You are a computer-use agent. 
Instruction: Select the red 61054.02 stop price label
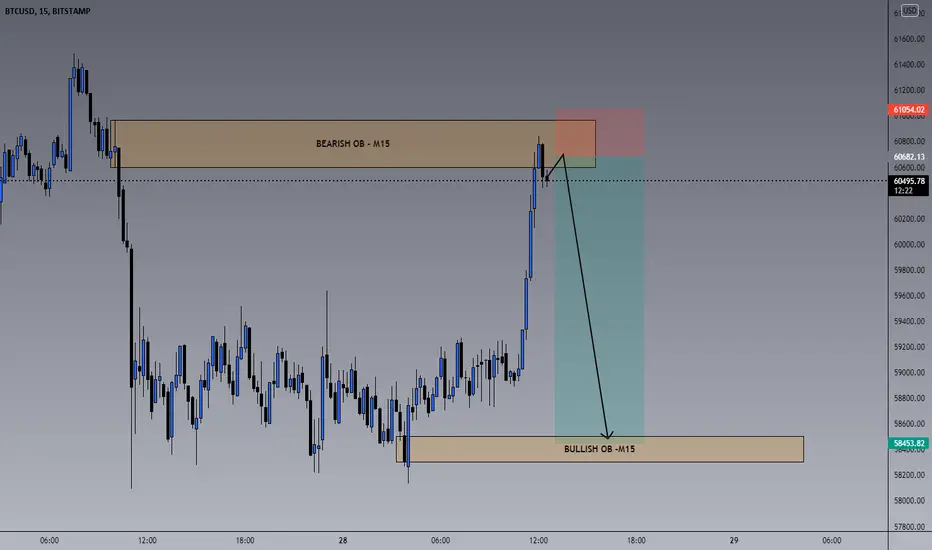(908, 109)
